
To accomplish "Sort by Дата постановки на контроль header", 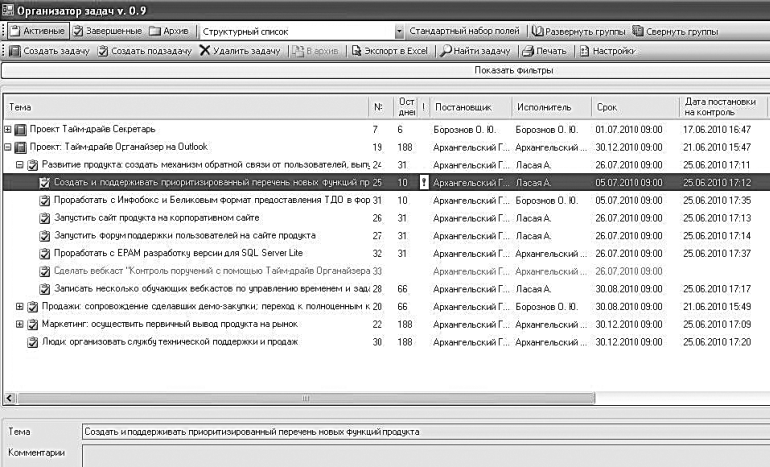I will click(x=723, y=107).
